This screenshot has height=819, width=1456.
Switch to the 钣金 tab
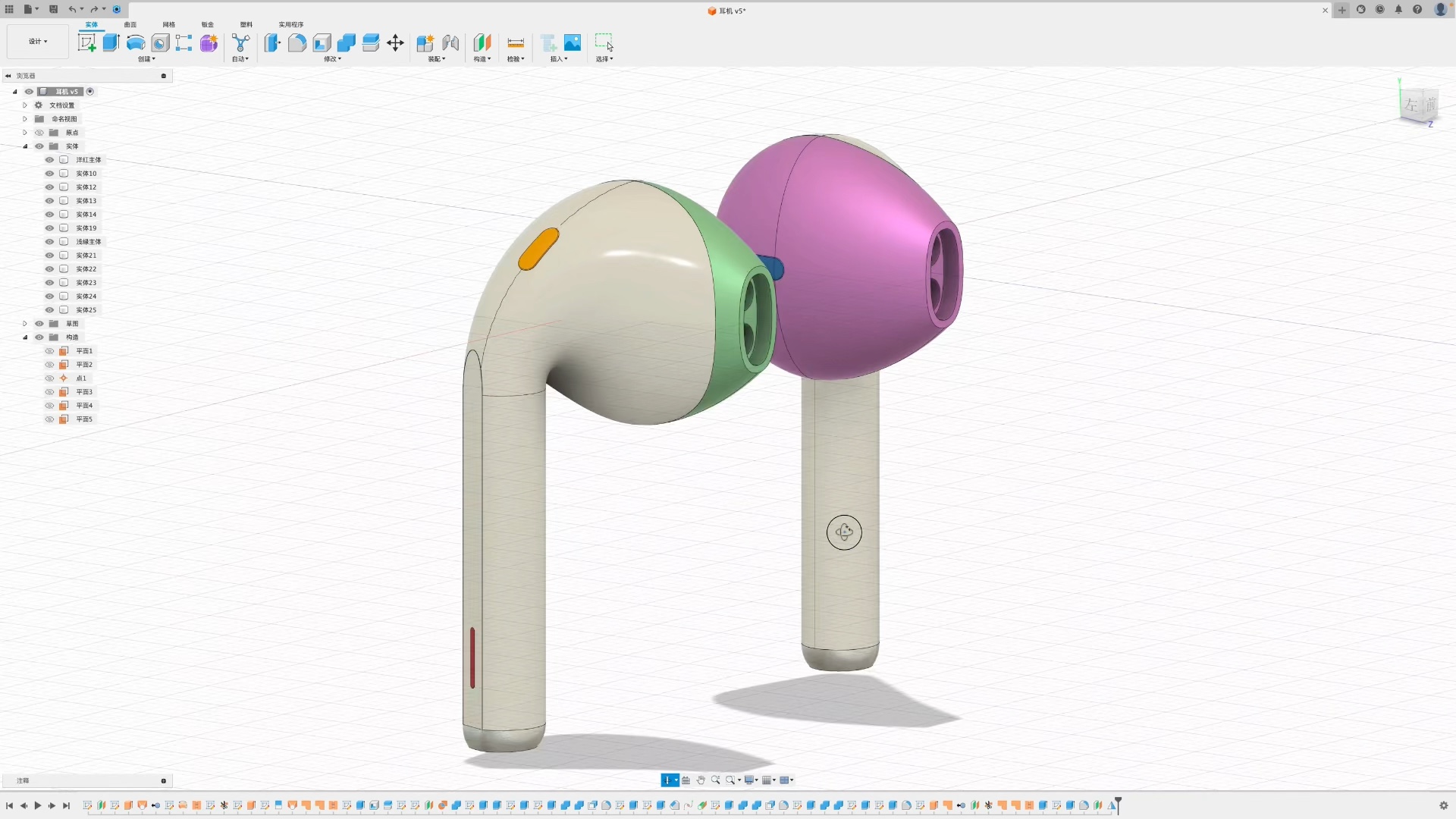tap(207, 24)
